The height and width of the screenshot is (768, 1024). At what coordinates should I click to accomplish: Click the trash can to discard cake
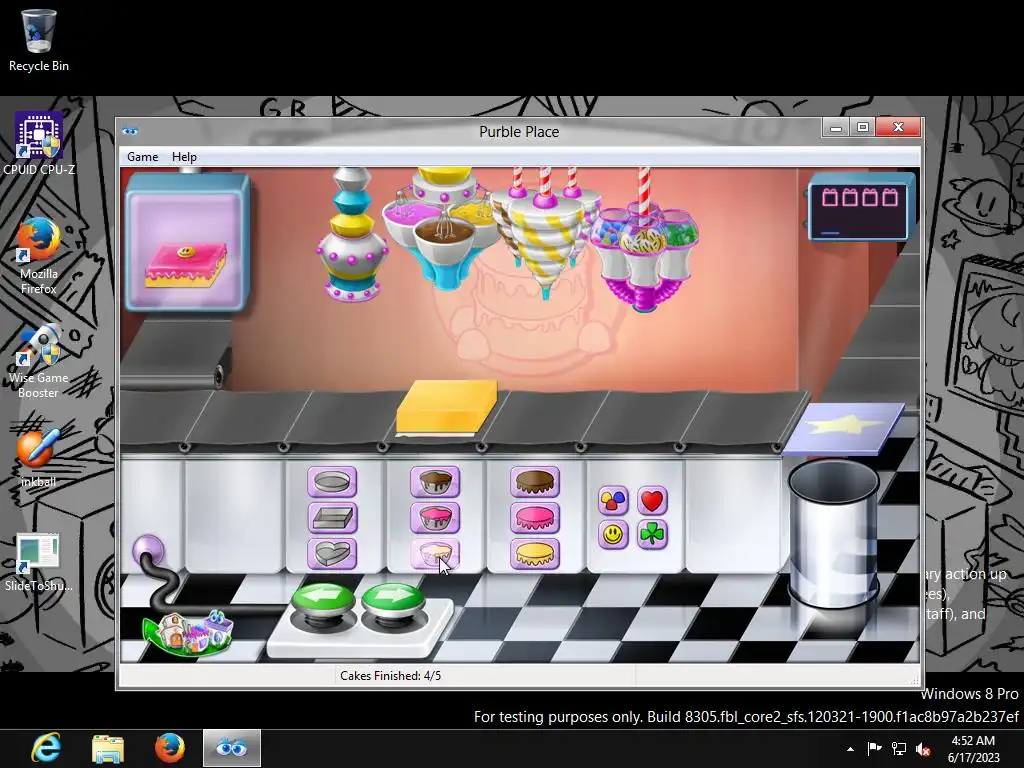click(x=833, y=534)
